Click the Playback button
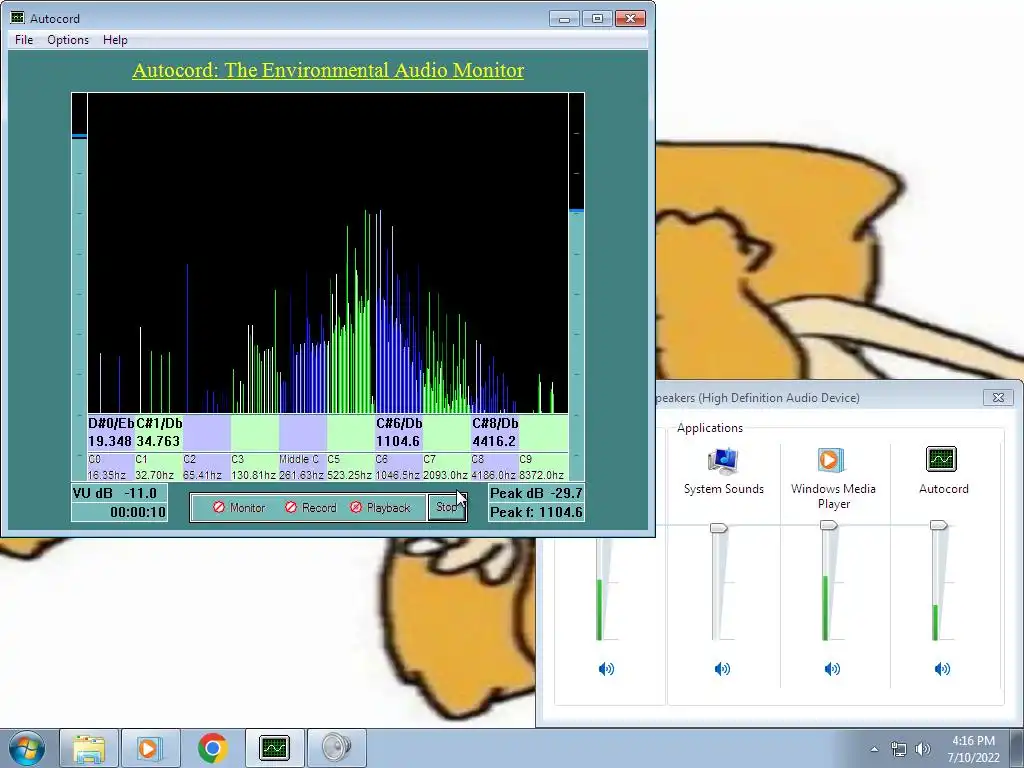1024x768 pixels. pyautogui.click(x=380, y=507)
